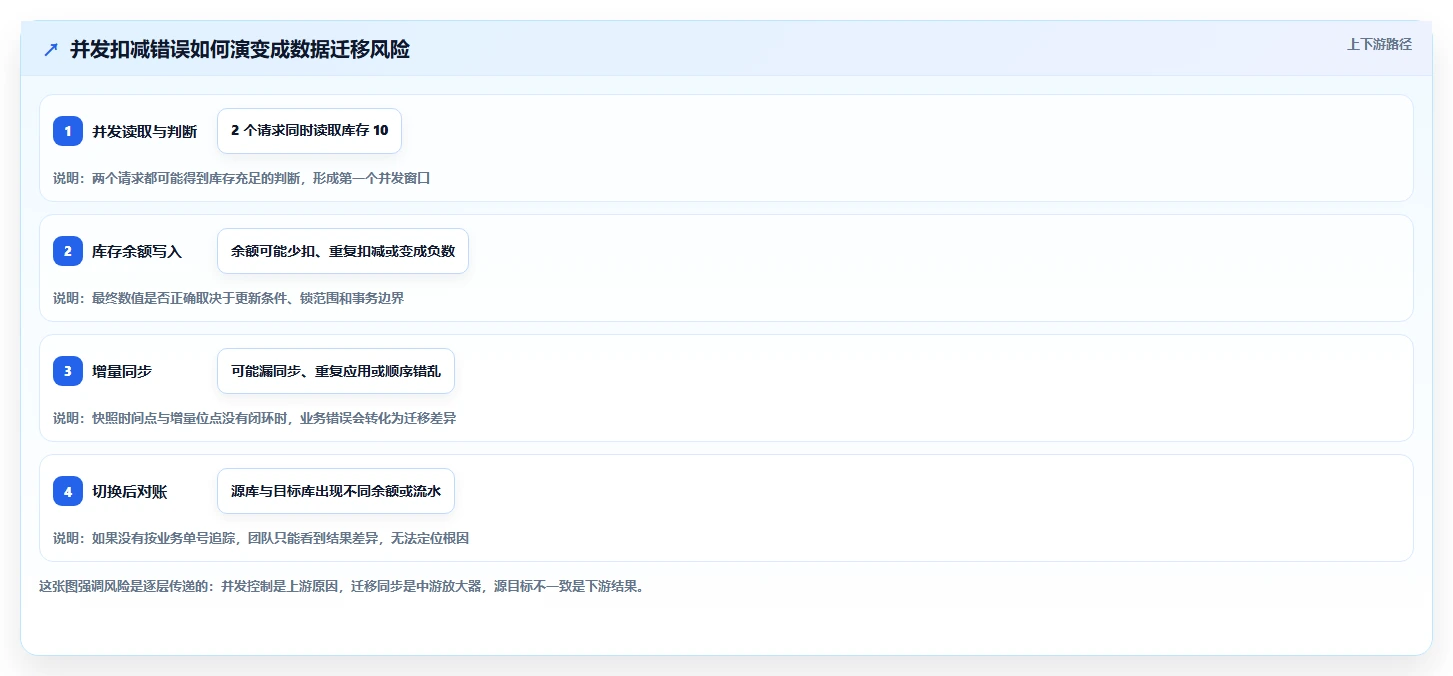Click the arrow icon beside the title
1453x676 pixels.
(x=51, y=50)
